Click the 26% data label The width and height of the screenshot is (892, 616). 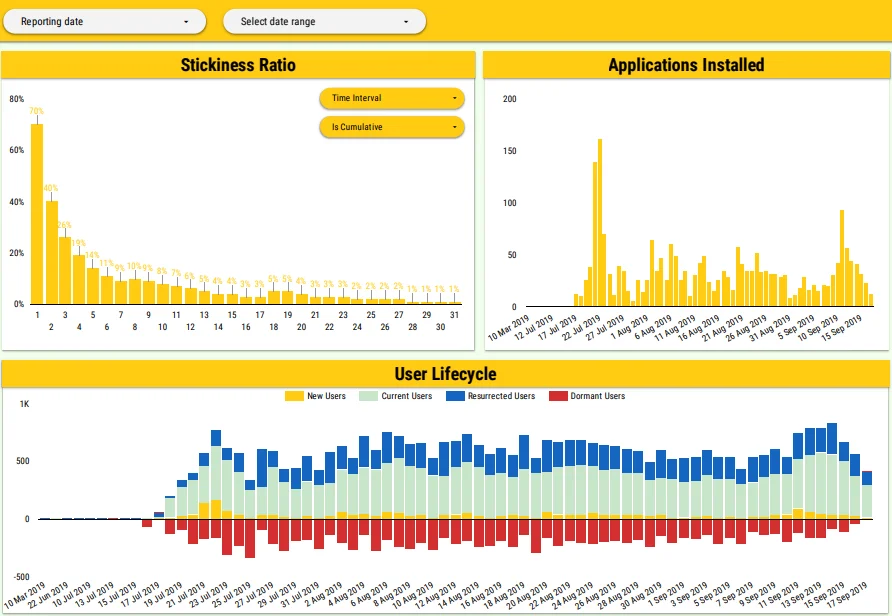pos(64,225)
